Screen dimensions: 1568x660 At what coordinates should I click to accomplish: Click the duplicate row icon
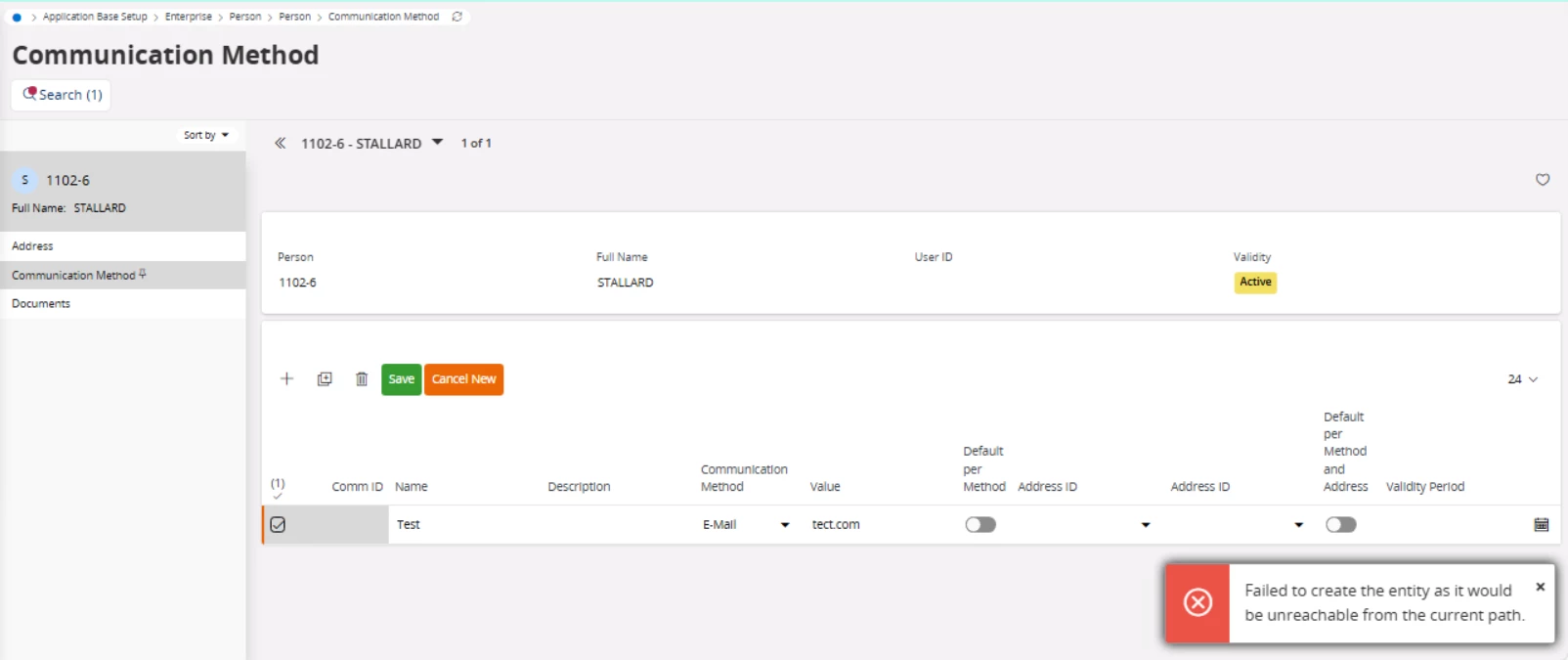tap(325, 379)
